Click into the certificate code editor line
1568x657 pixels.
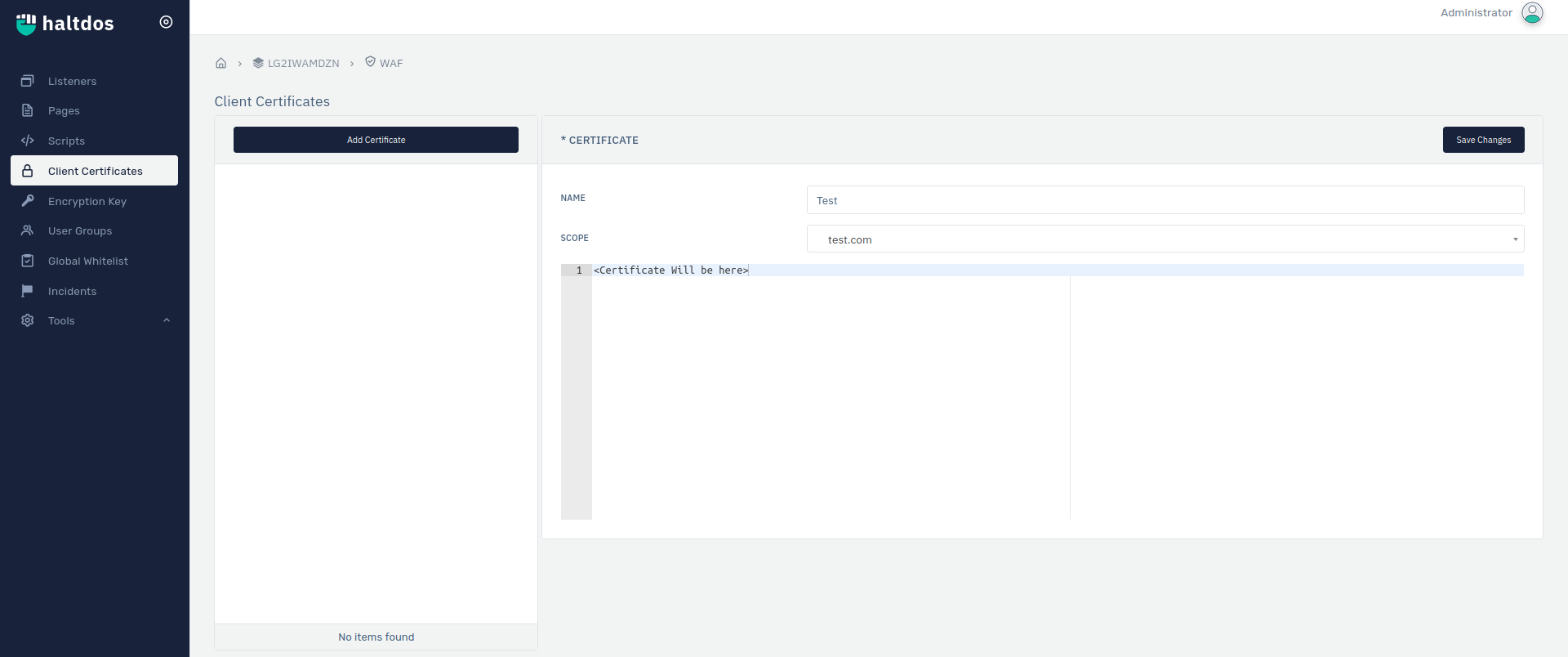point(1058,270)
